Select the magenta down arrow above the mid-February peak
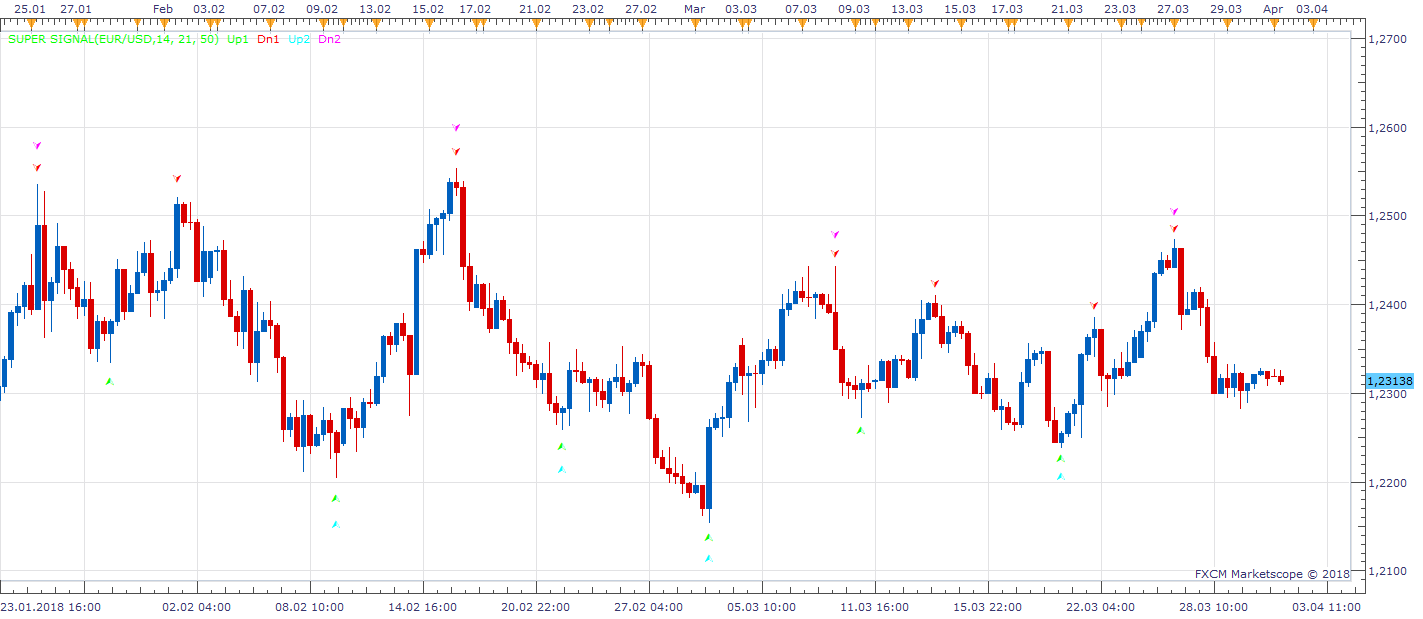This screenshot has width=1423, height=619. click(456, 128)
